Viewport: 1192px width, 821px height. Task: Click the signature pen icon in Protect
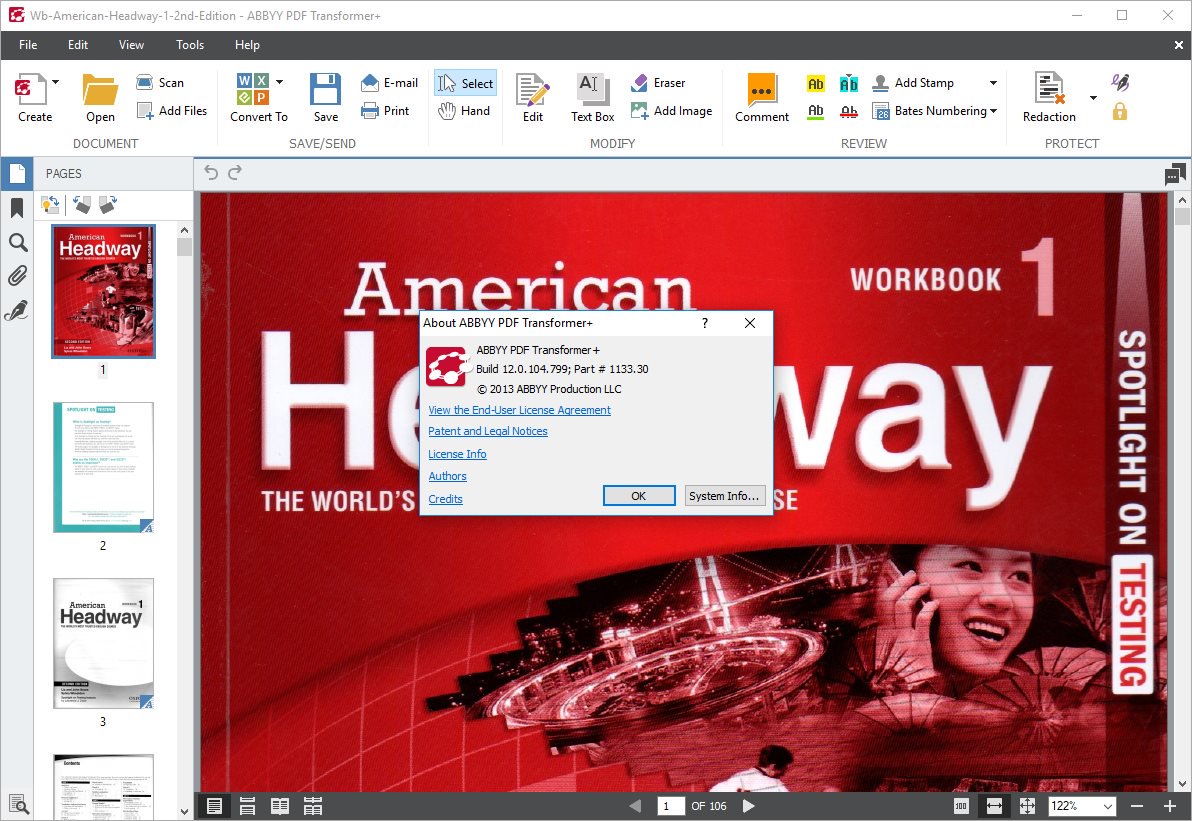click(x=1120, y=82)
